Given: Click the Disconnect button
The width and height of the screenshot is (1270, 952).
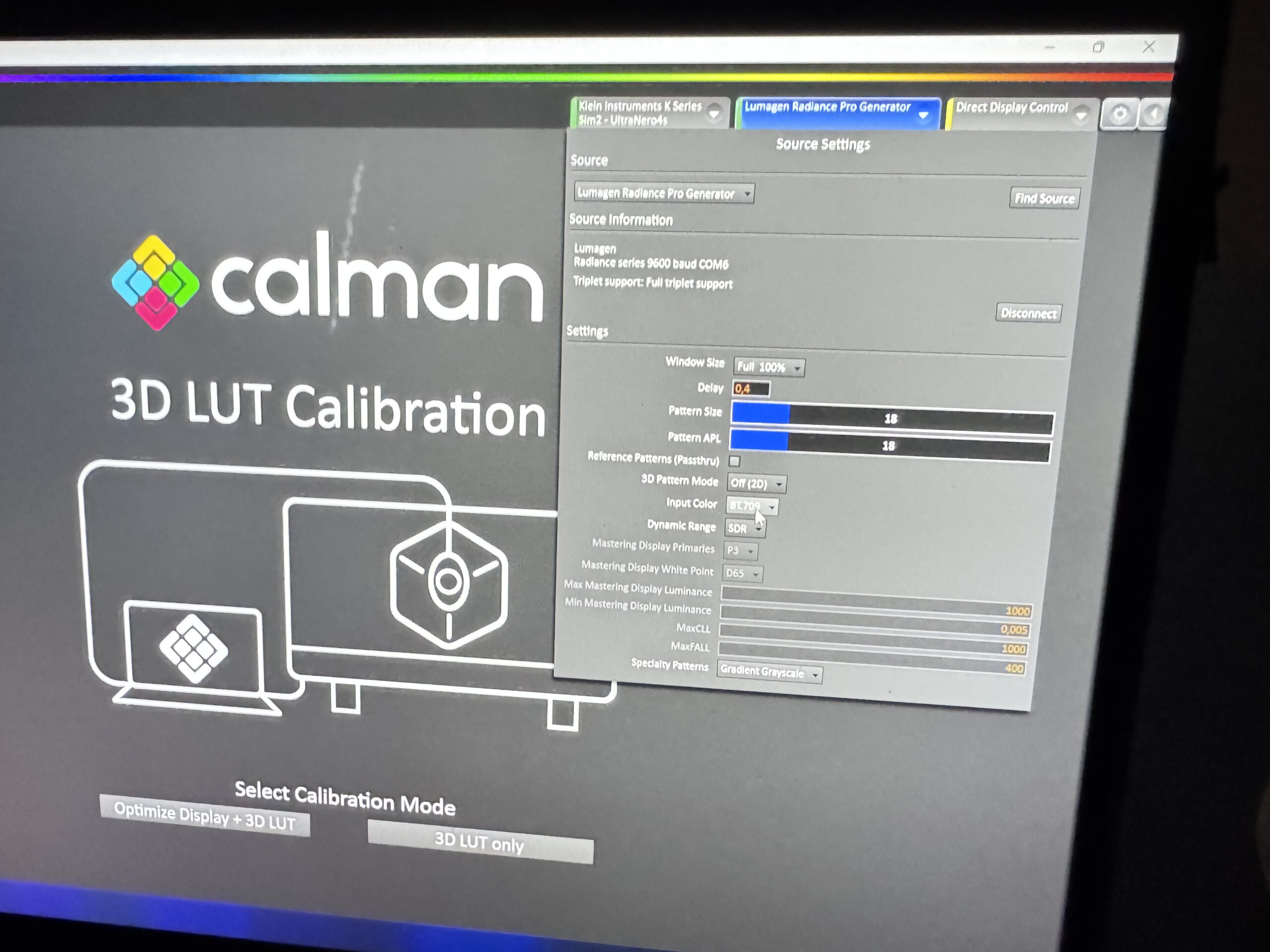Looking at the screenshot, I should click(x=1028, y=313).
